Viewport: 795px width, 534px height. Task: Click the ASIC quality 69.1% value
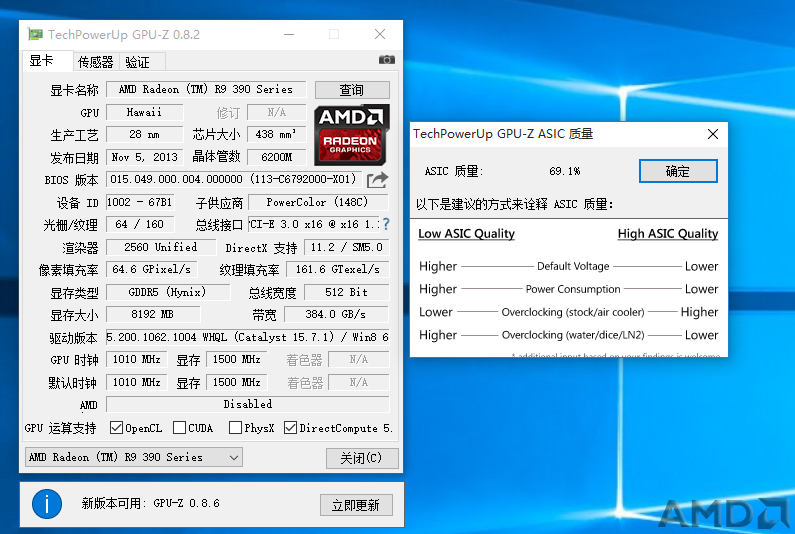pos(564,171)
